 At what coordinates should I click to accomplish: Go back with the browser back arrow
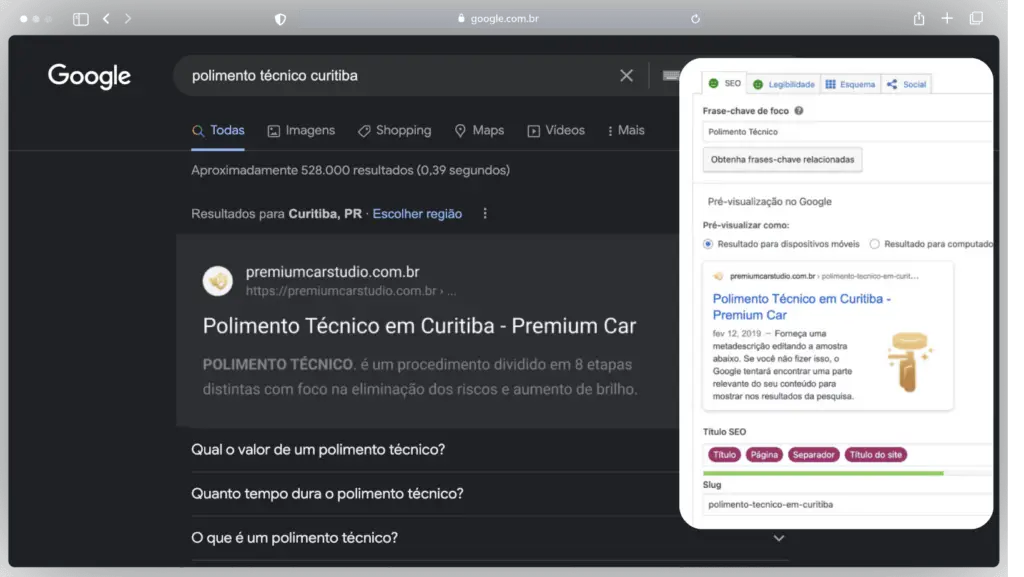[x=106, y=19]
